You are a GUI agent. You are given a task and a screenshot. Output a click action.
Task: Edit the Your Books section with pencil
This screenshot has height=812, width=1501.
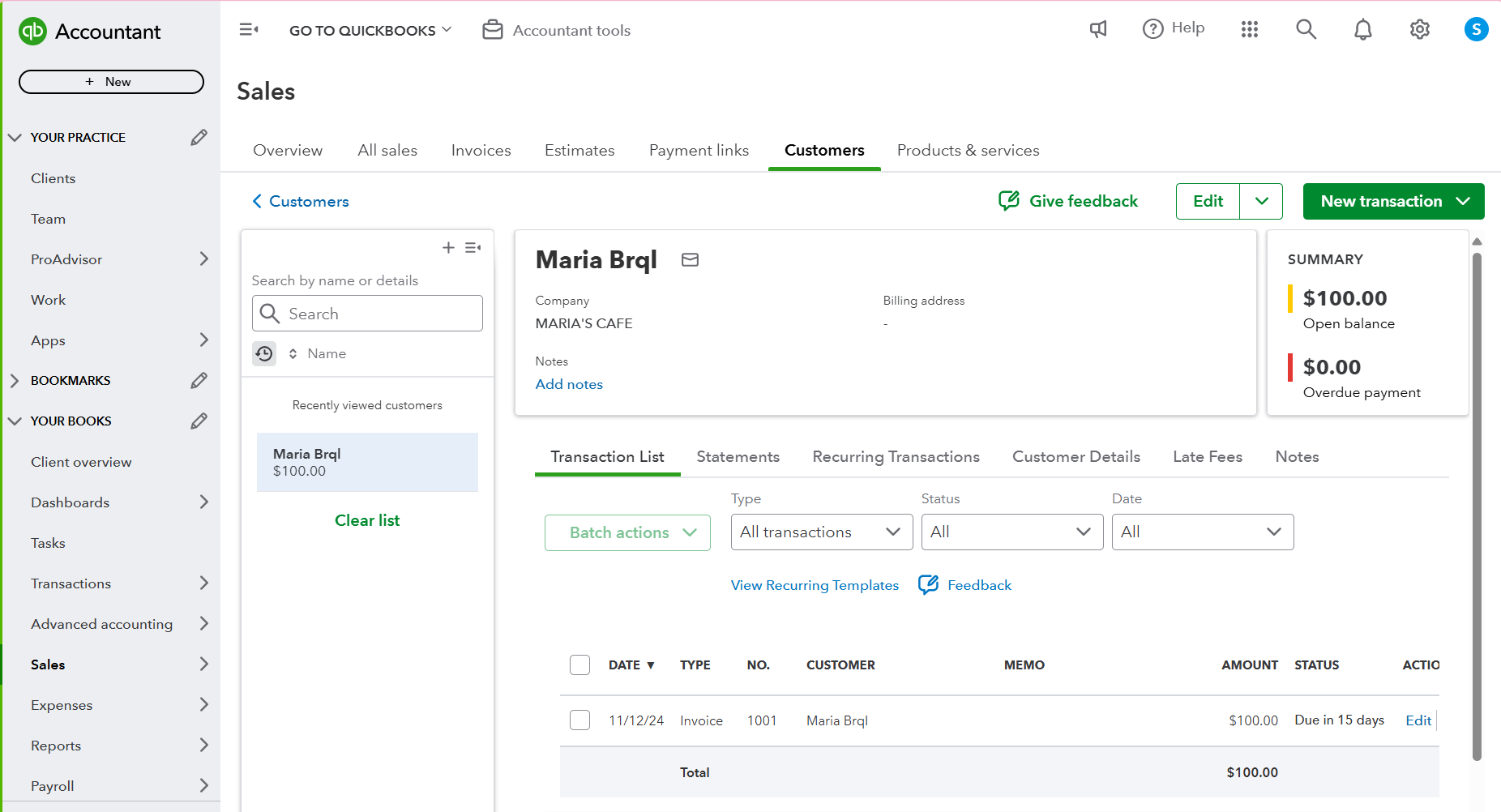[199, 421]
